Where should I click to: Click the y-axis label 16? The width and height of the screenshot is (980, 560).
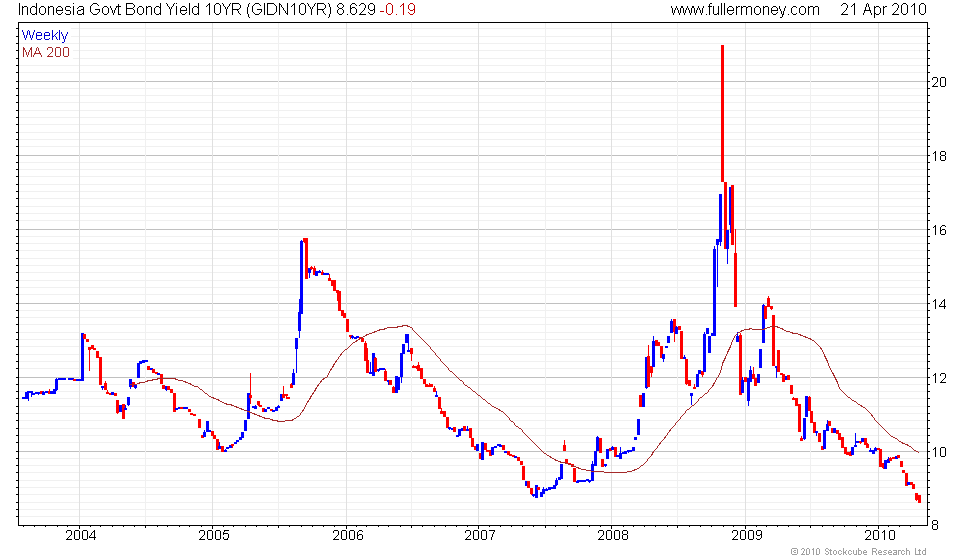point(939,231)
